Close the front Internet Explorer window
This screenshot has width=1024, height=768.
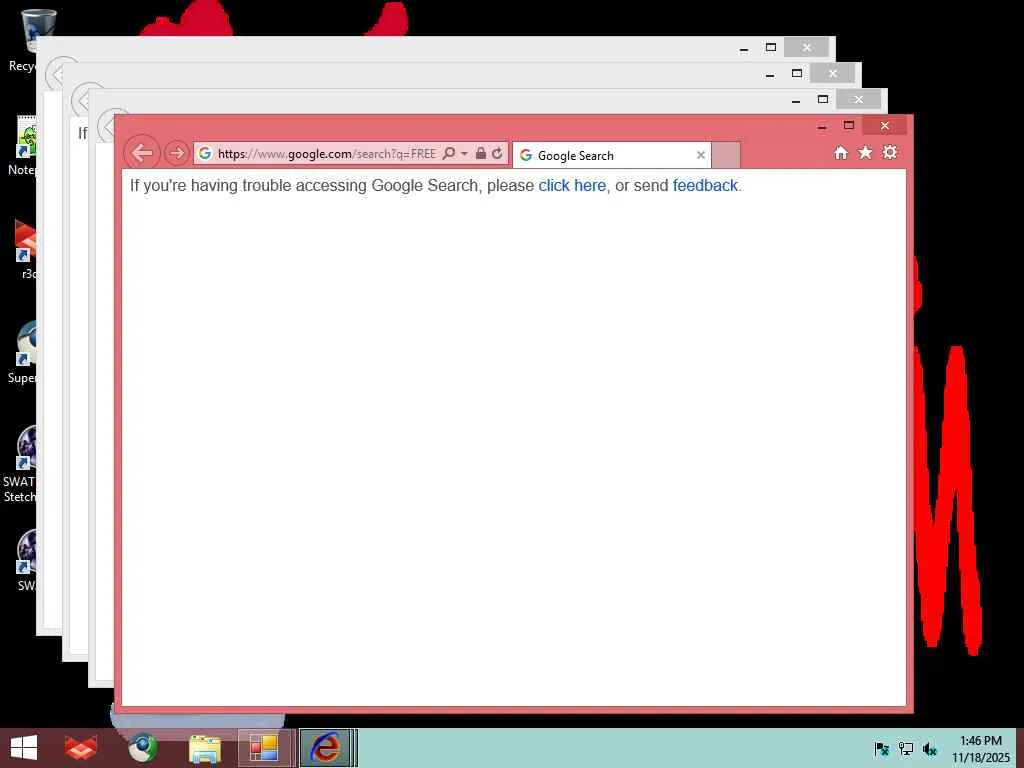[884, 125]
